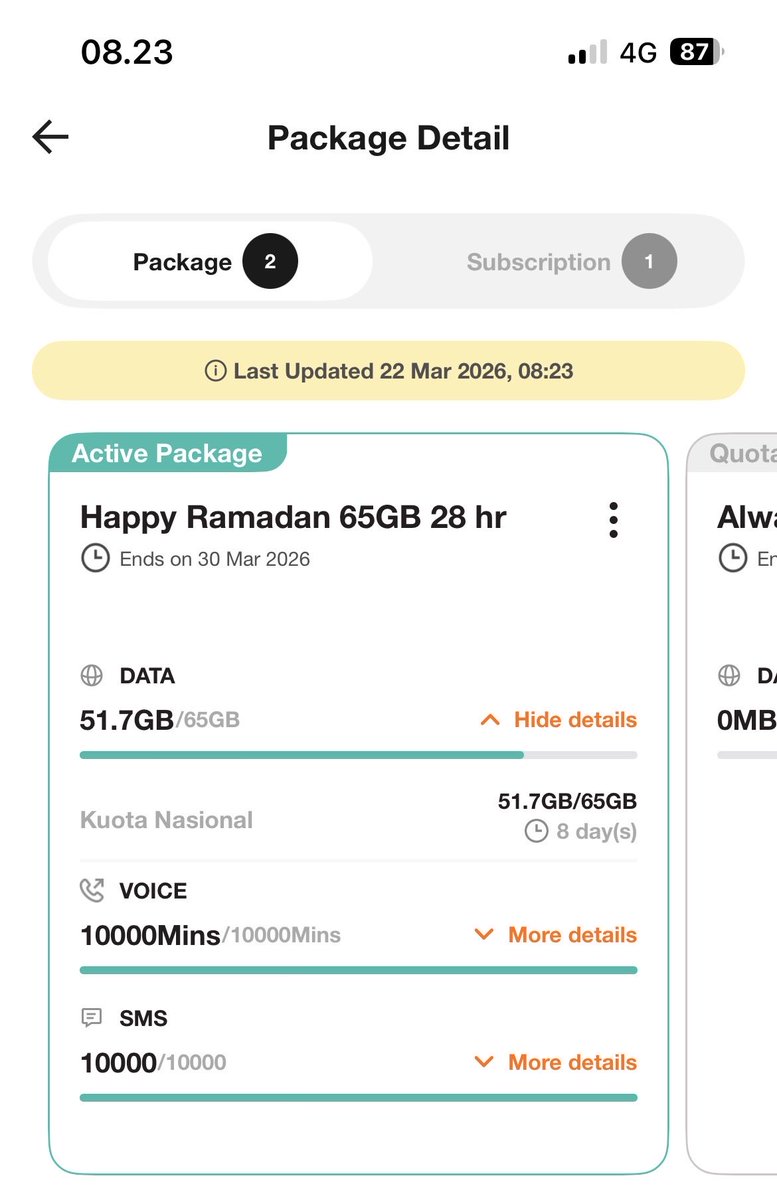
Task: Tap the clock icon beside Ends on 30 Mar 2026
Action: [95, 559]
